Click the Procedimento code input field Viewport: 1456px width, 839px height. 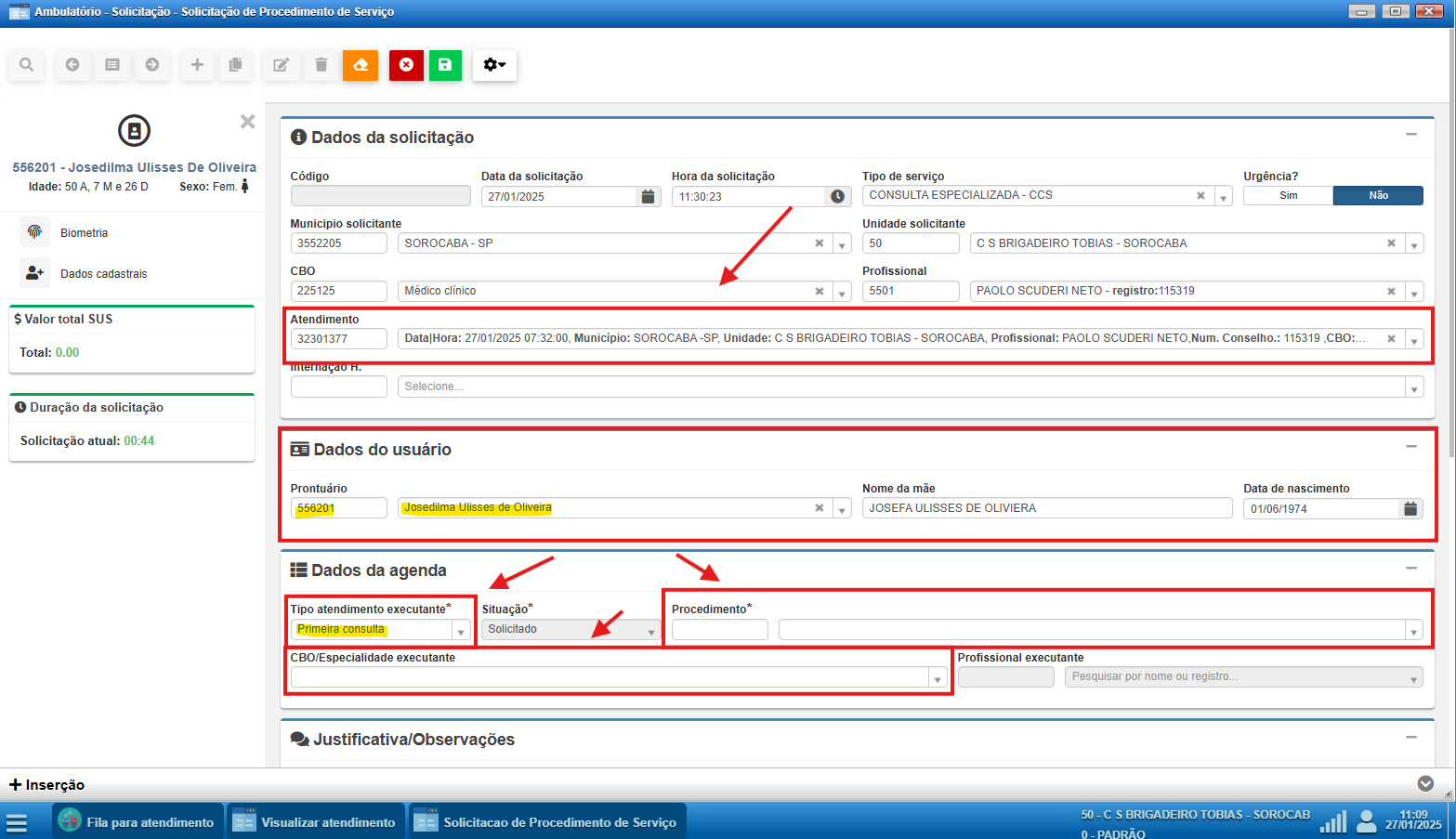[719, 631]
